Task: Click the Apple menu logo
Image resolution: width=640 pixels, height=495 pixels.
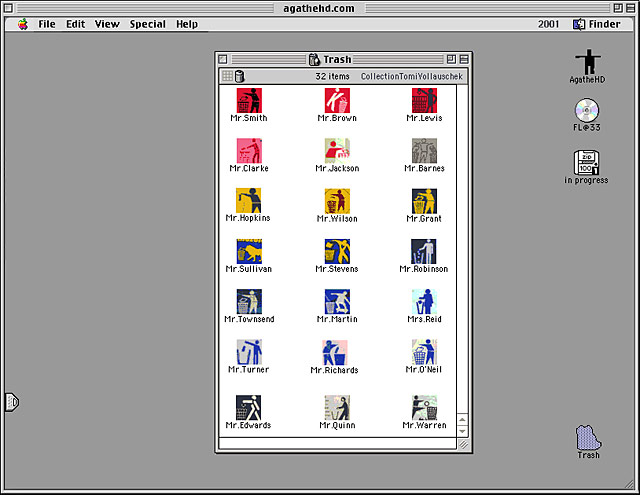Action: tap(23, 24)
